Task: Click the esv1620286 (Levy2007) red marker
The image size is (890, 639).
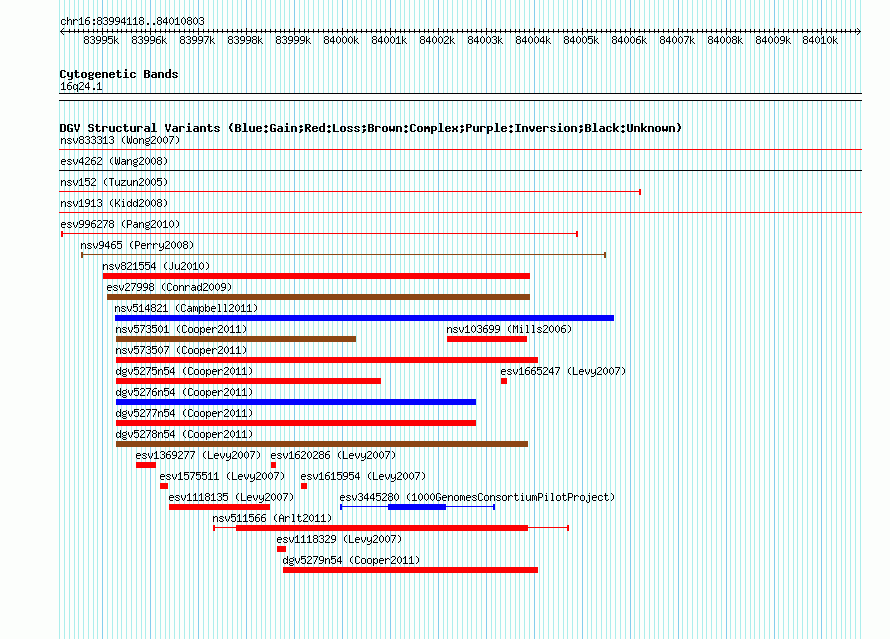Action: click(274, 465)
